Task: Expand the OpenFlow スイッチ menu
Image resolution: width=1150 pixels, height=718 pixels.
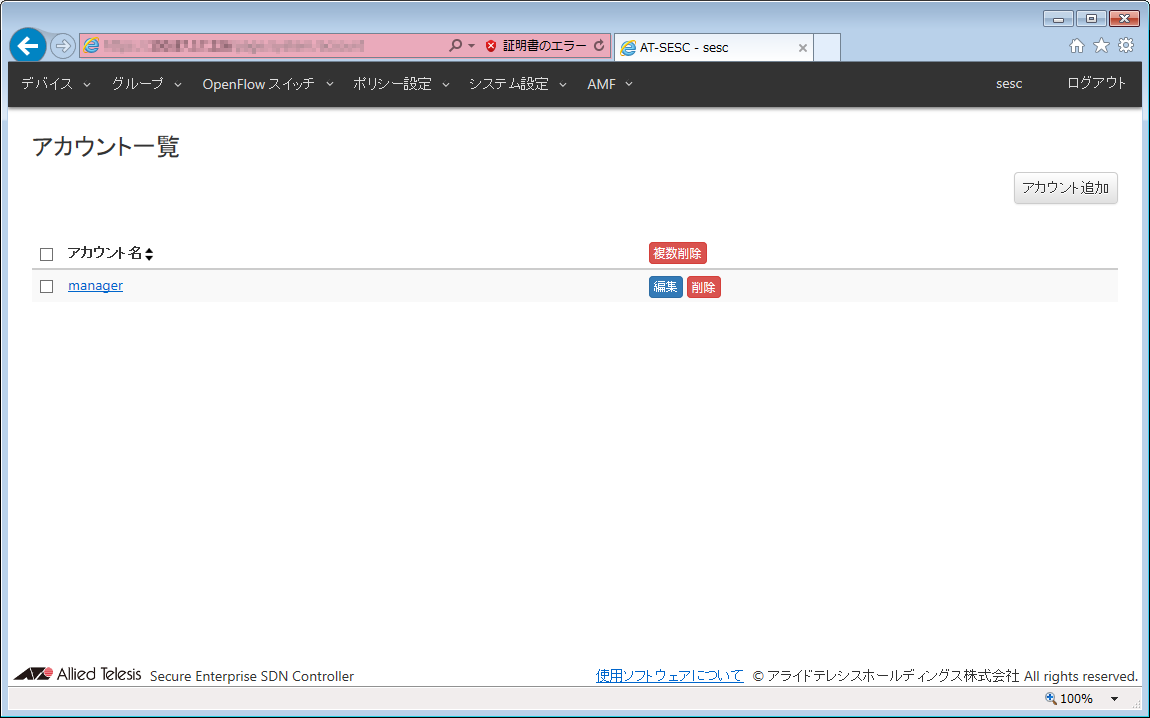Action: (268, 84)
